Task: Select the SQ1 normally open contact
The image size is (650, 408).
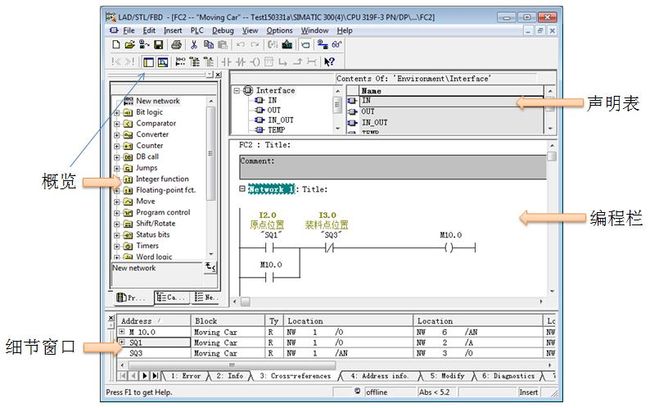Action: [270, 248]
